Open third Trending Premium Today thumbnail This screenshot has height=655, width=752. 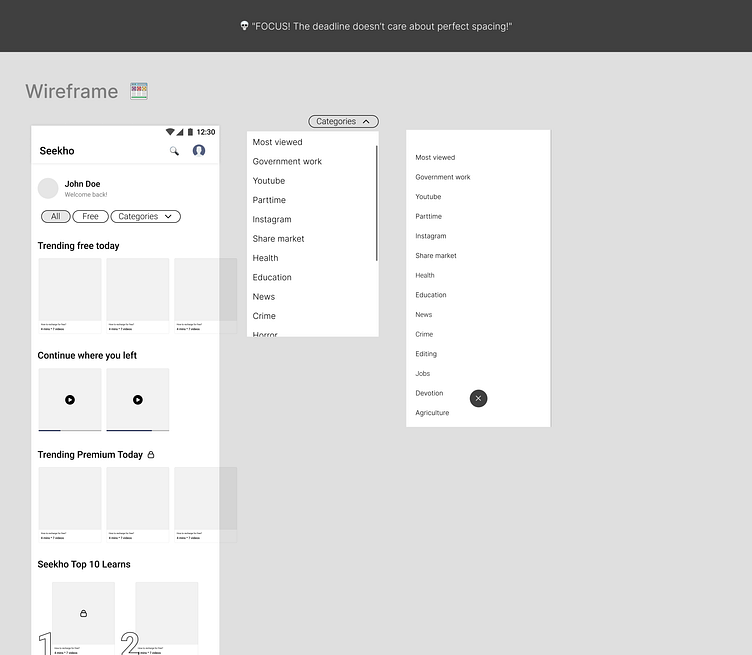point(206,499)
